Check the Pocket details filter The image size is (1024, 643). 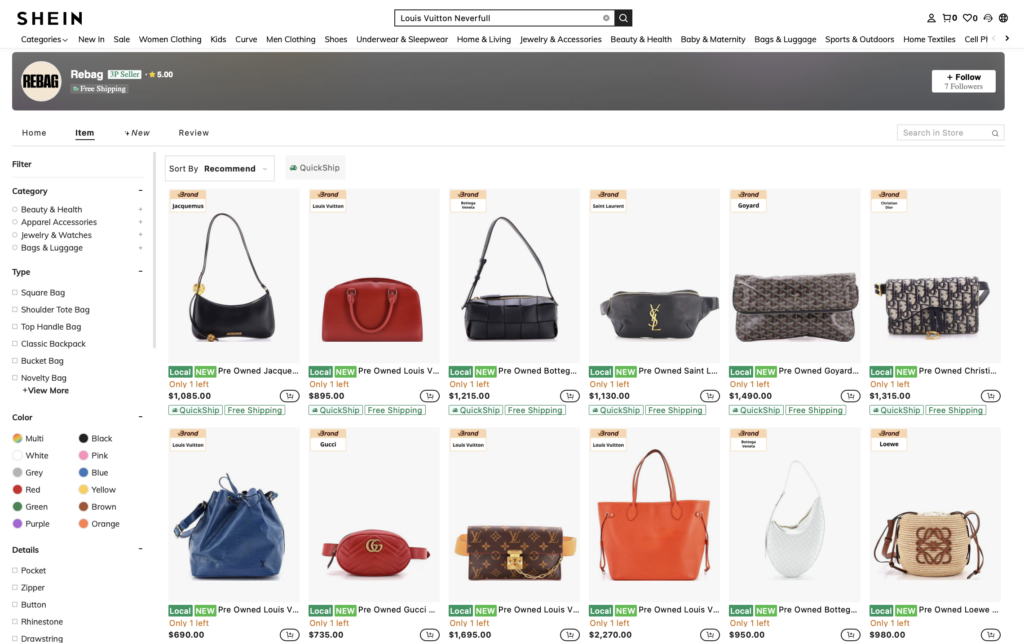pyautogui.click(x=15, y=571)
